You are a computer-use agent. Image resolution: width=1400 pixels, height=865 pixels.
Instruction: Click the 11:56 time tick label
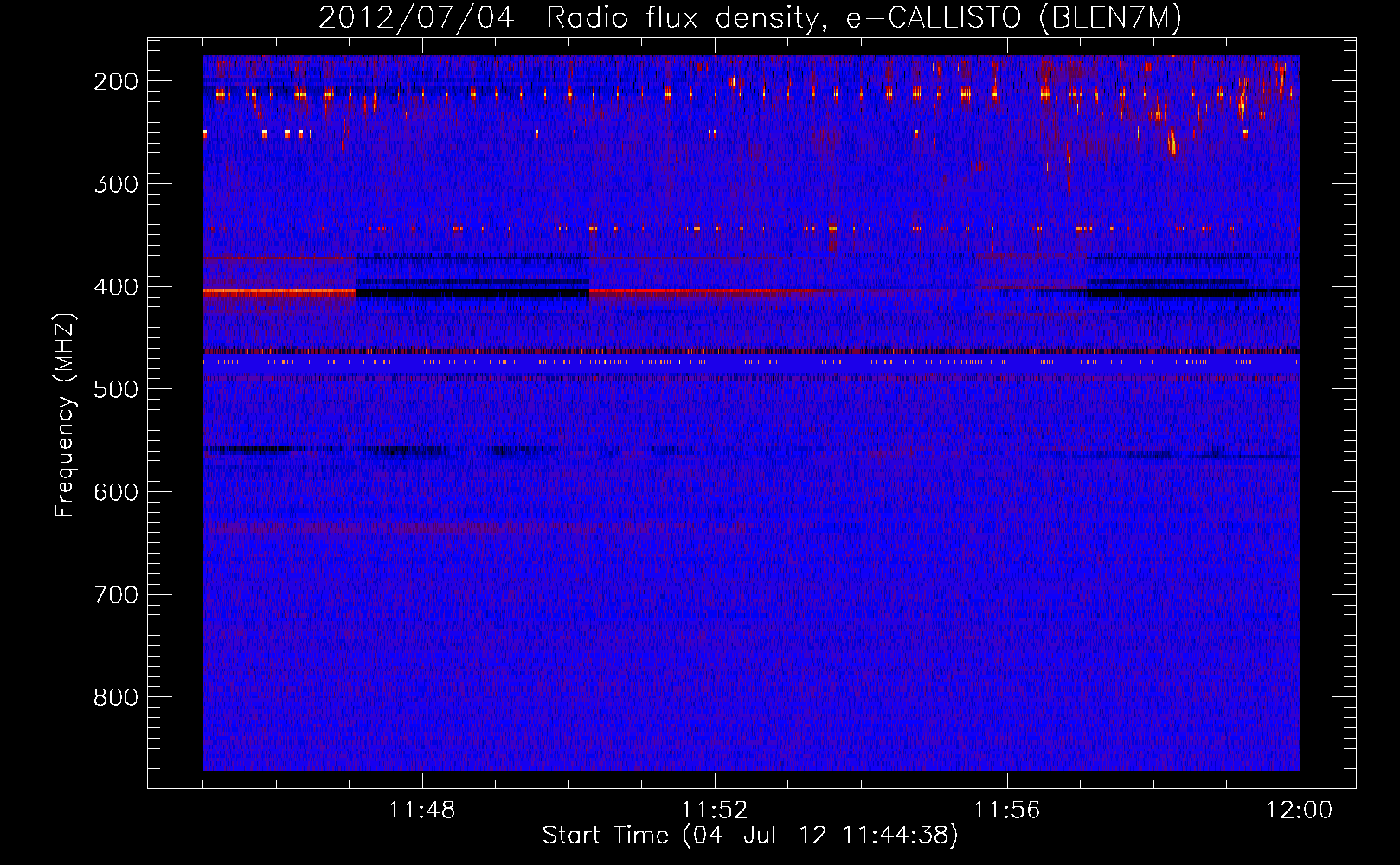(1007, 811)
